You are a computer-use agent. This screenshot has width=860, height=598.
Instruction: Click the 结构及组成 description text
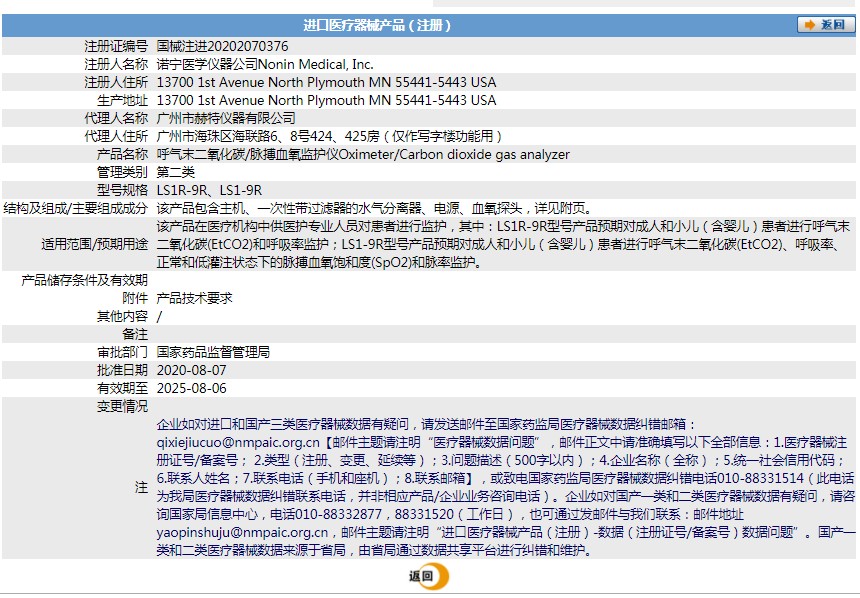pyautogui.click(x=375, y=208)
